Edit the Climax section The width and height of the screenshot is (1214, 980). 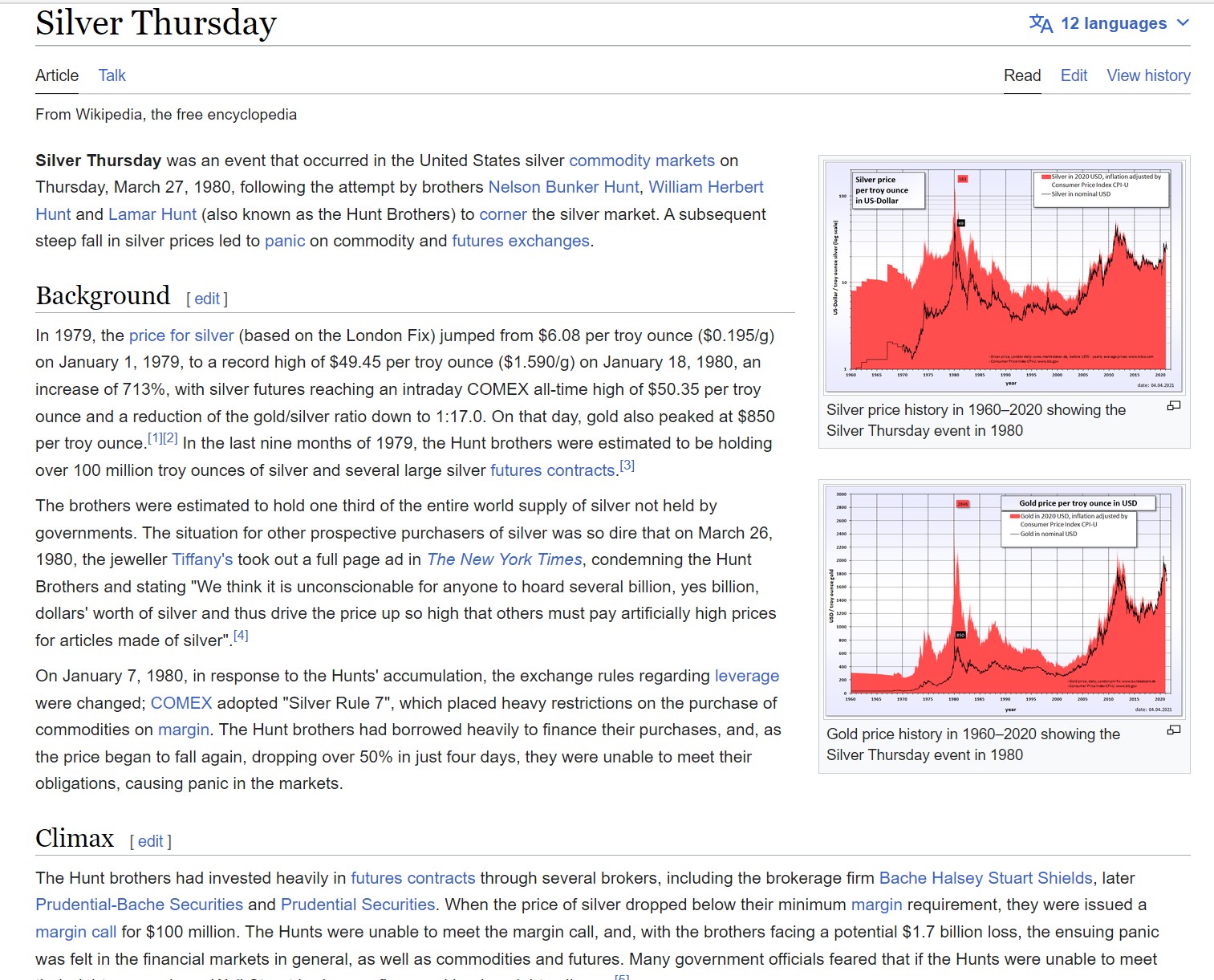150,841
